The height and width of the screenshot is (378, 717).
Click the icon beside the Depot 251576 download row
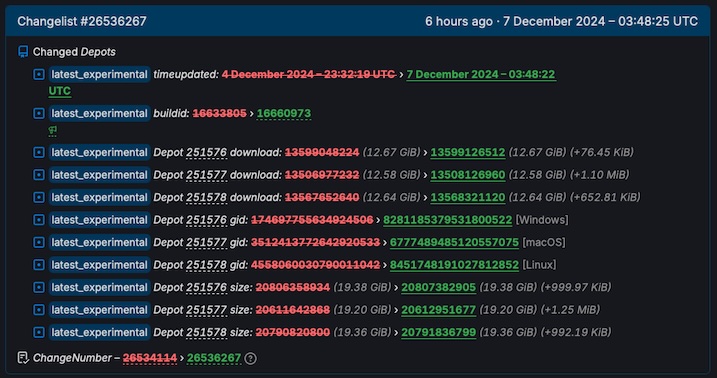click(39, 152)
